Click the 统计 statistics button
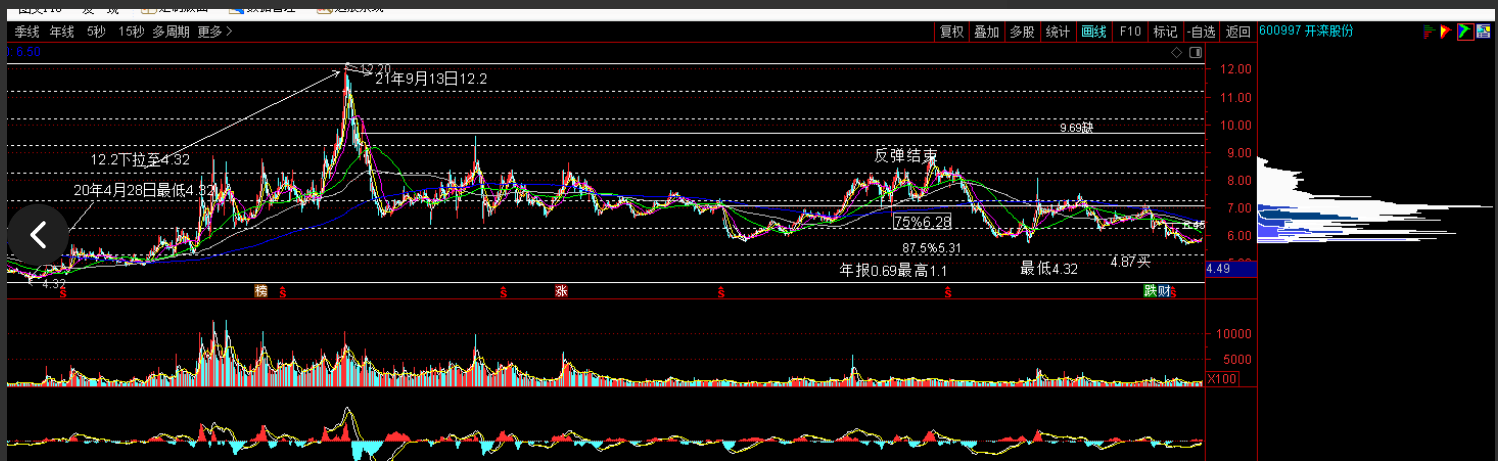 tap(1057, 31)
